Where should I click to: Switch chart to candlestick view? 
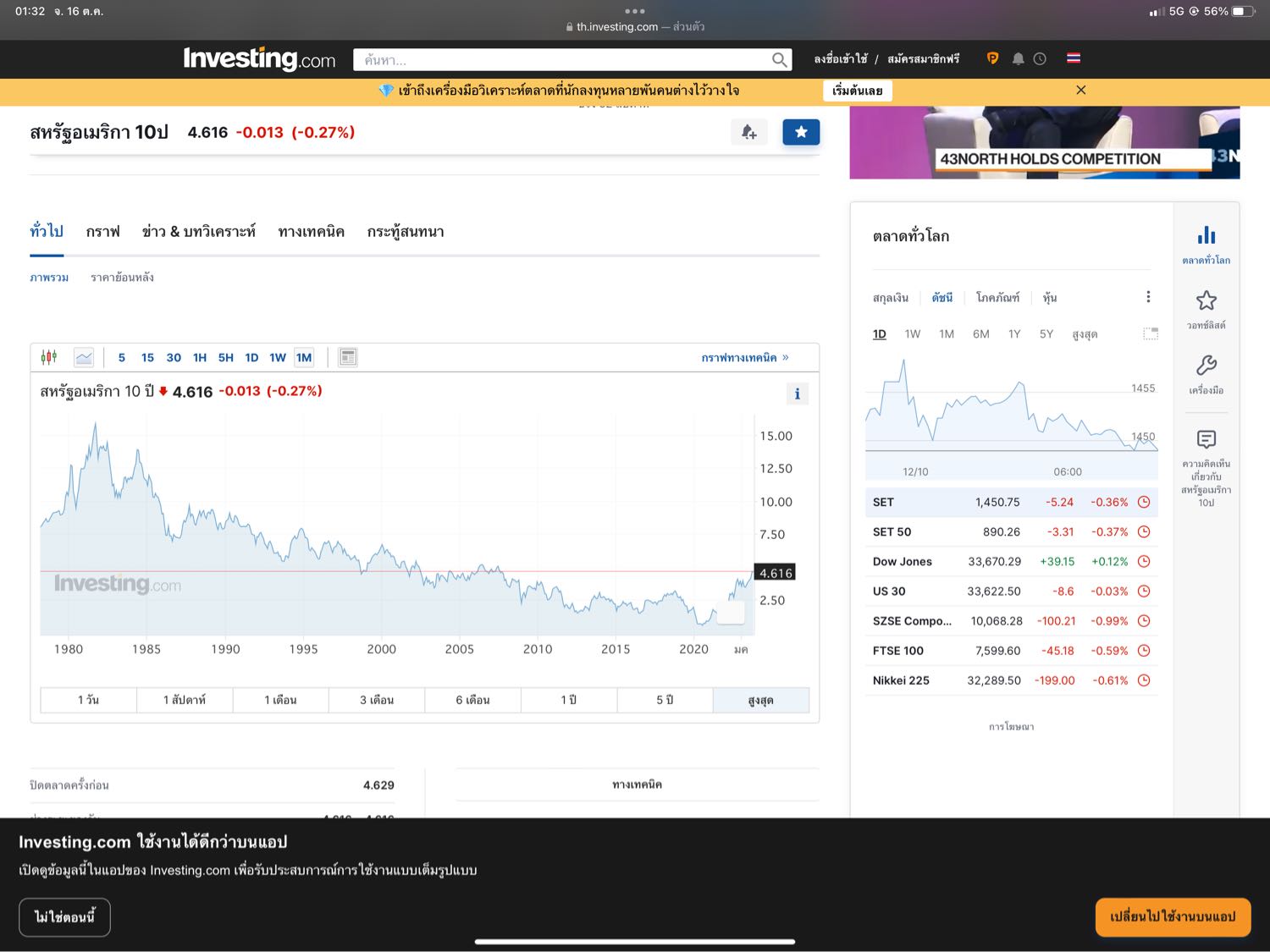[x=49, y=357]
